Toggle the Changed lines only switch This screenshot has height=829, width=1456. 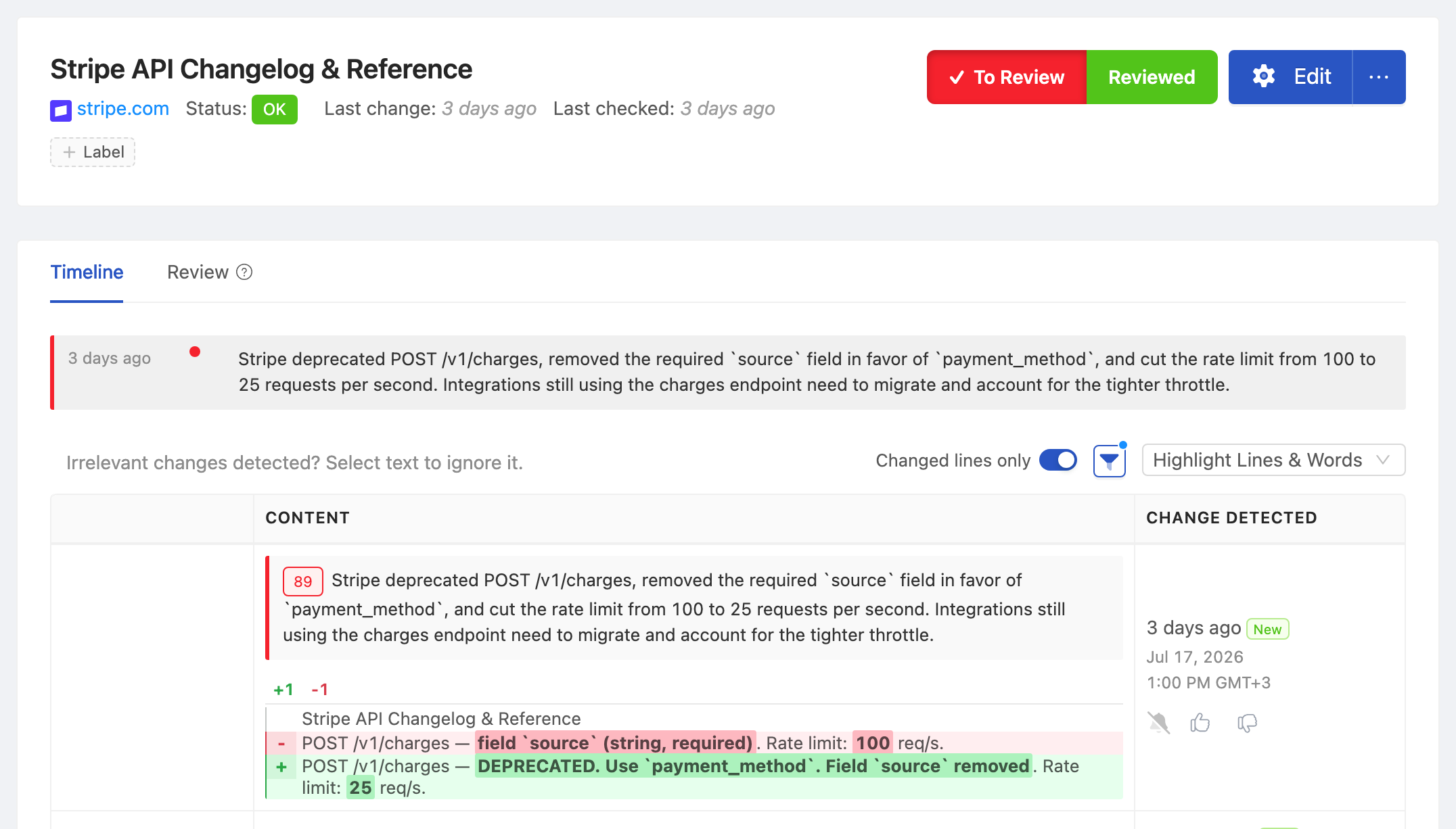click(1057, 460)
